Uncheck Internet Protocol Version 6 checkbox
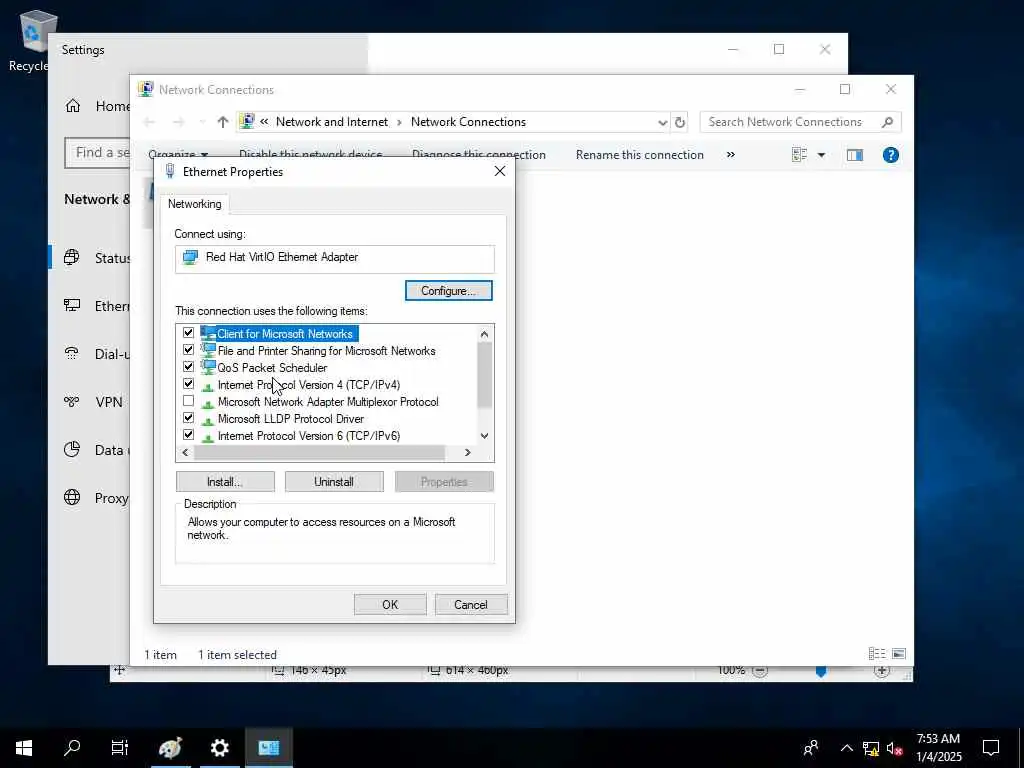Viewport: 1024px width, 768px height. tap(188, 435)
